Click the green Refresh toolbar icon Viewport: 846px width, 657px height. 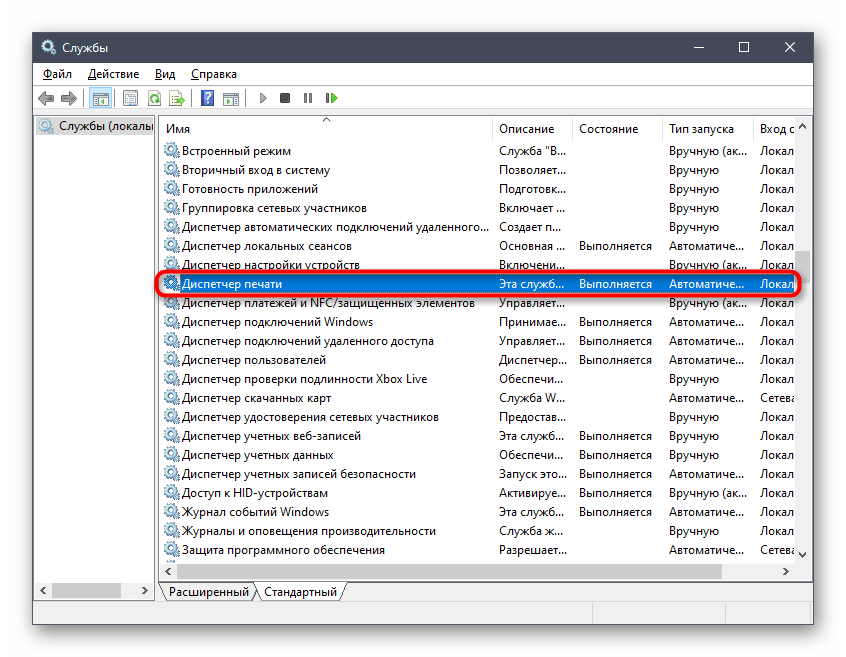pos(154,98)
